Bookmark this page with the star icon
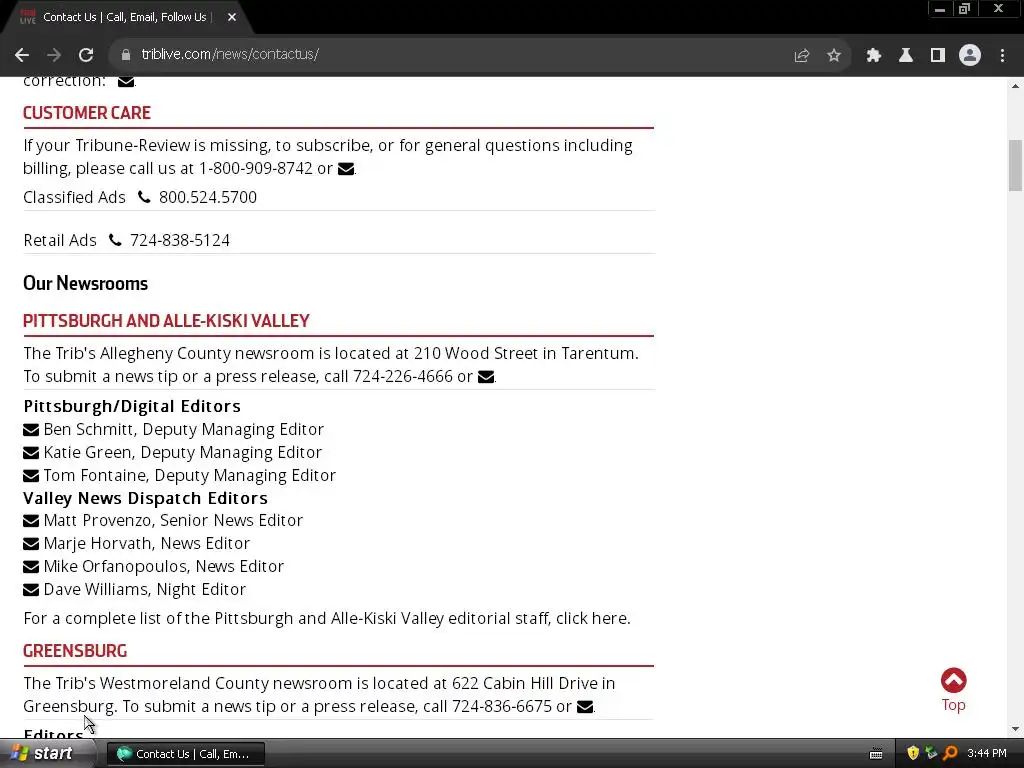The image size is (1024, 768). click(x=834, y=56)
